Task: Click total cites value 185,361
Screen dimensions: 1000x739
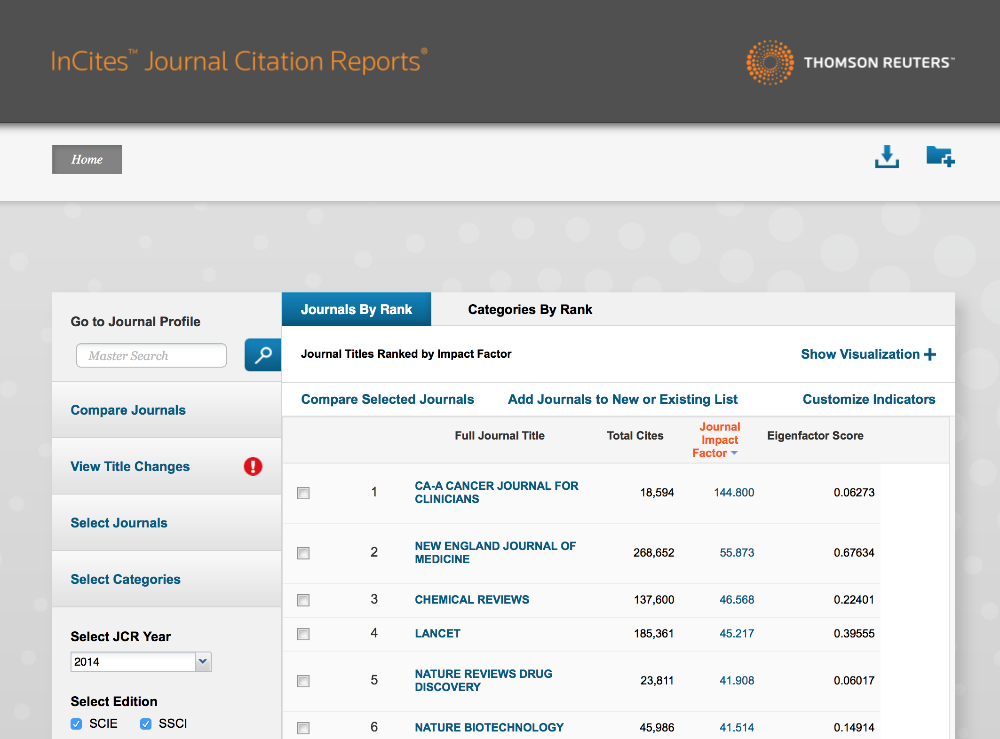Action: click(654, 634)
